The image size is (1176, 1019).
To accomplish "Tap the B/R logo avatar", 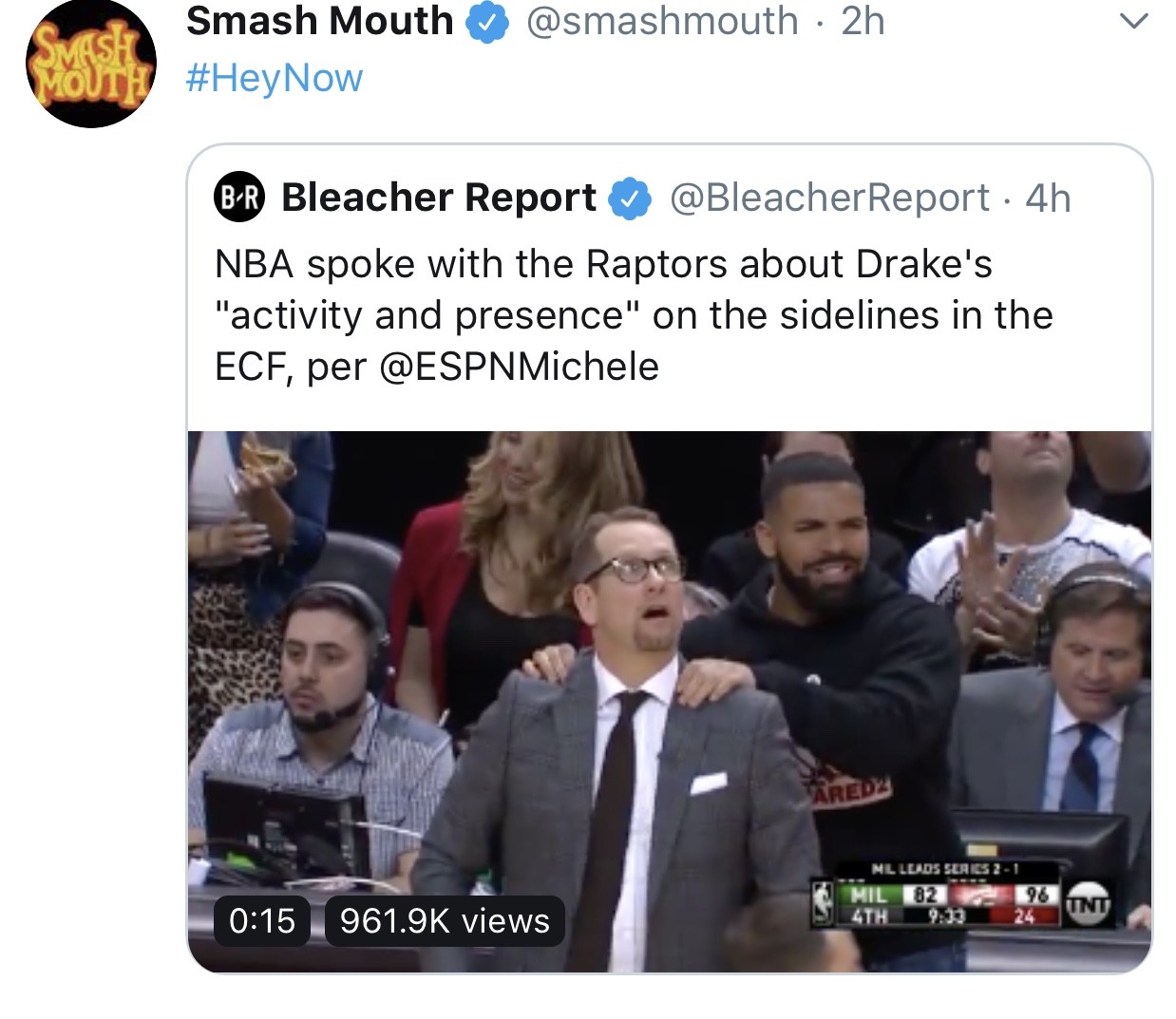I will 239,198.
